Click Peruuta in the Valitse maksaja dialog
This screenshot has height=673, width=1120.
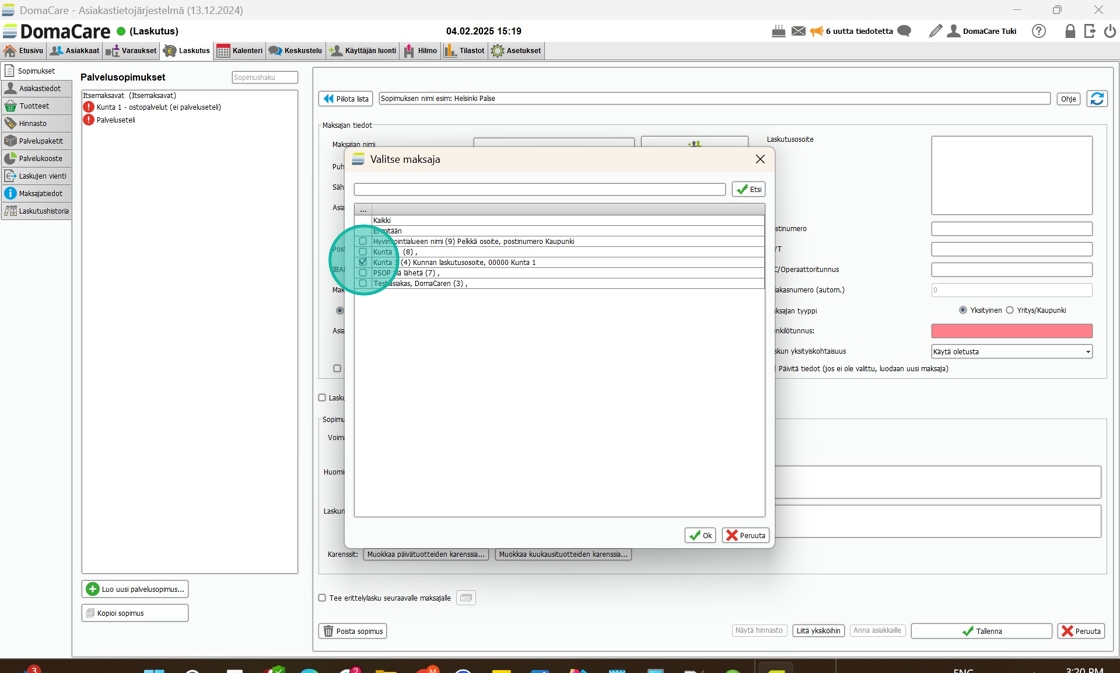point(746,535)
